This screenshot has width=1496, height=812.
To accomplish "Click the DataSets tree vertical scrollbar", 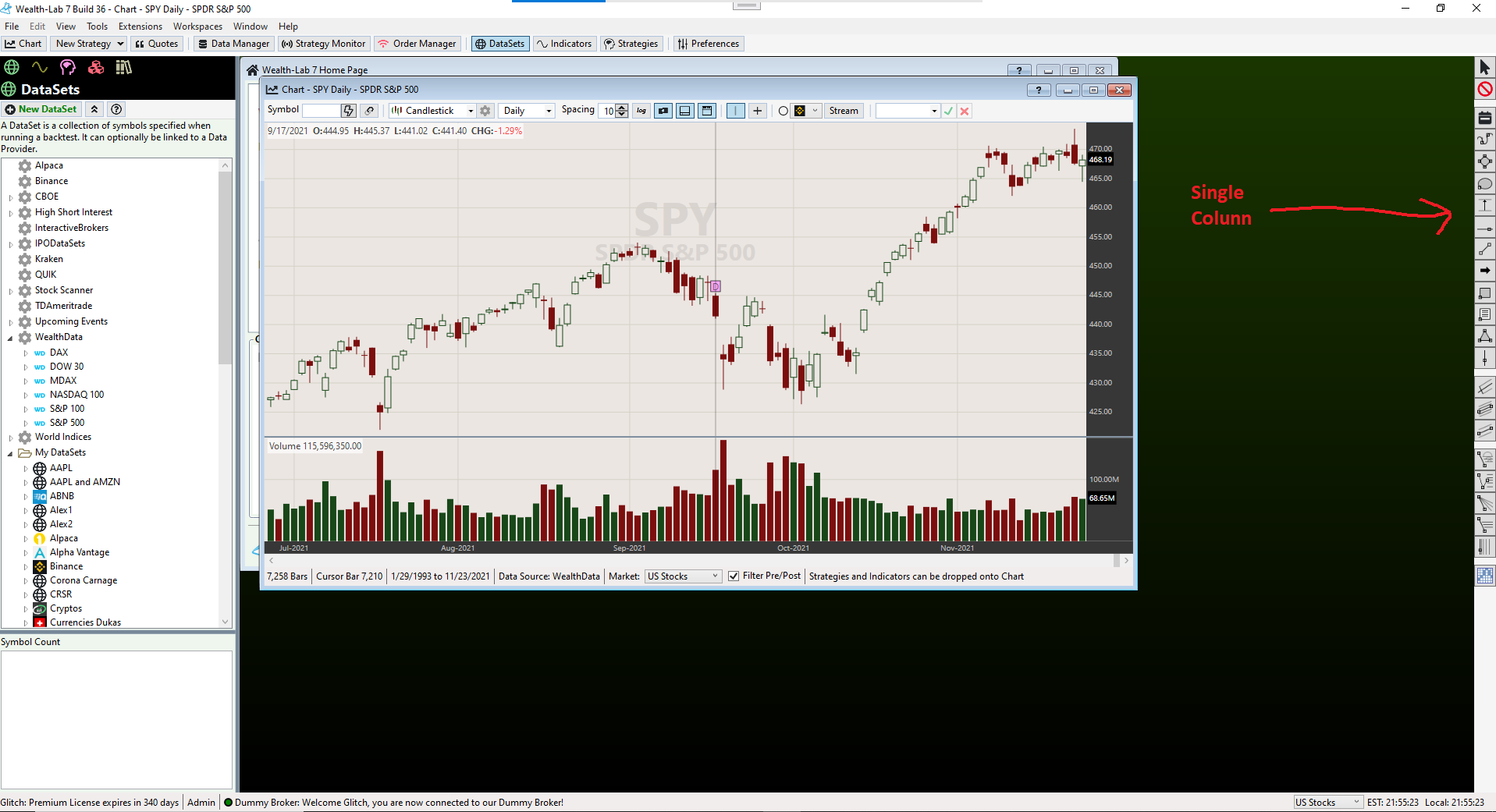I will pos(226,267).
